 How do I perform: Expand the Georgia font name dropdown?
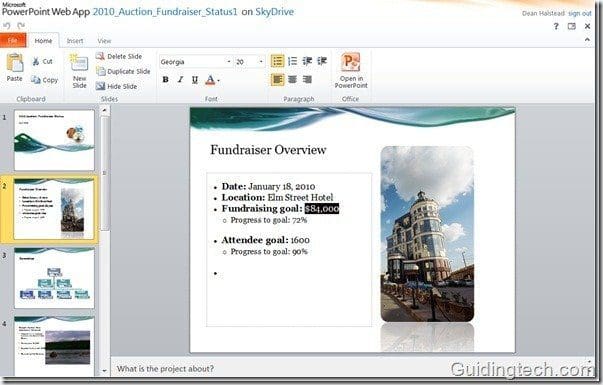[228, 62]
